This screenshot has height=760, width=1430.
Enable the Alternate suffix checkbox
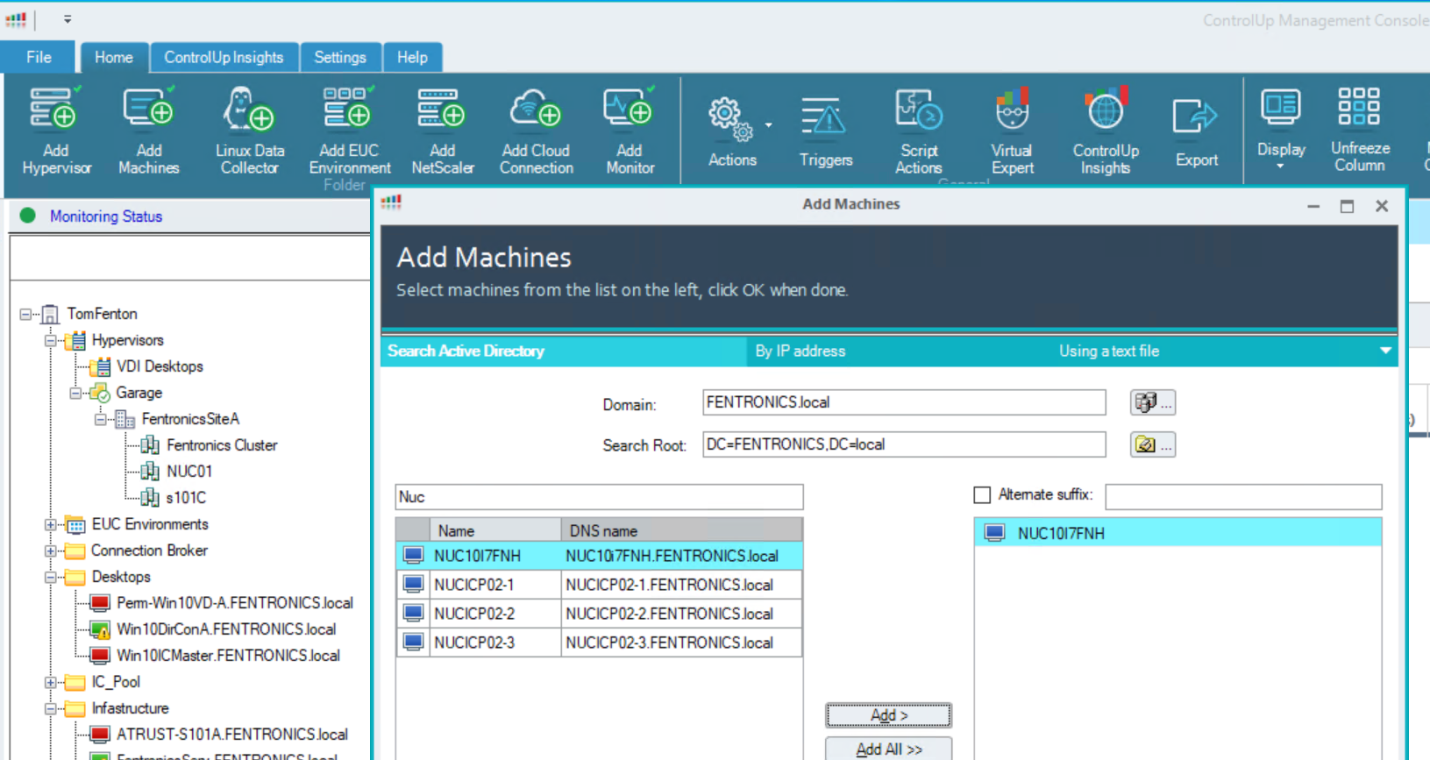pyautogui.click(x=982, y=495)
